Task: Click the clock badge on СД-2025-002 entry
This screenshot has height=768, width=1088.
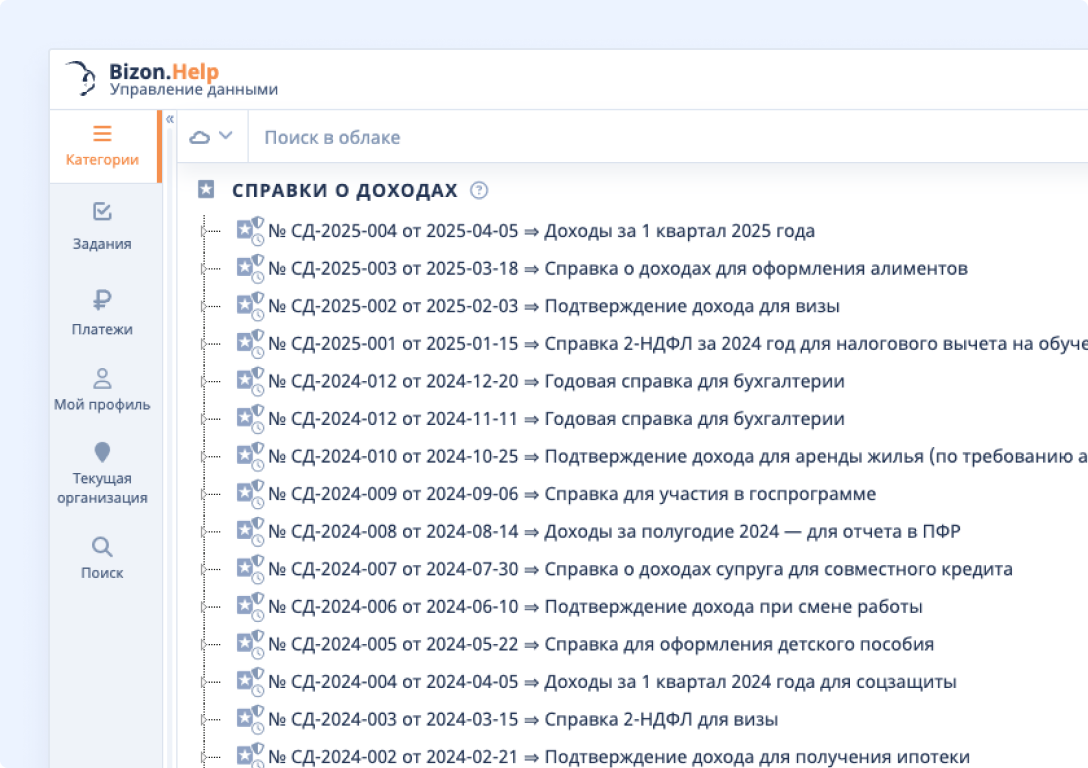Action: (258, 312)
